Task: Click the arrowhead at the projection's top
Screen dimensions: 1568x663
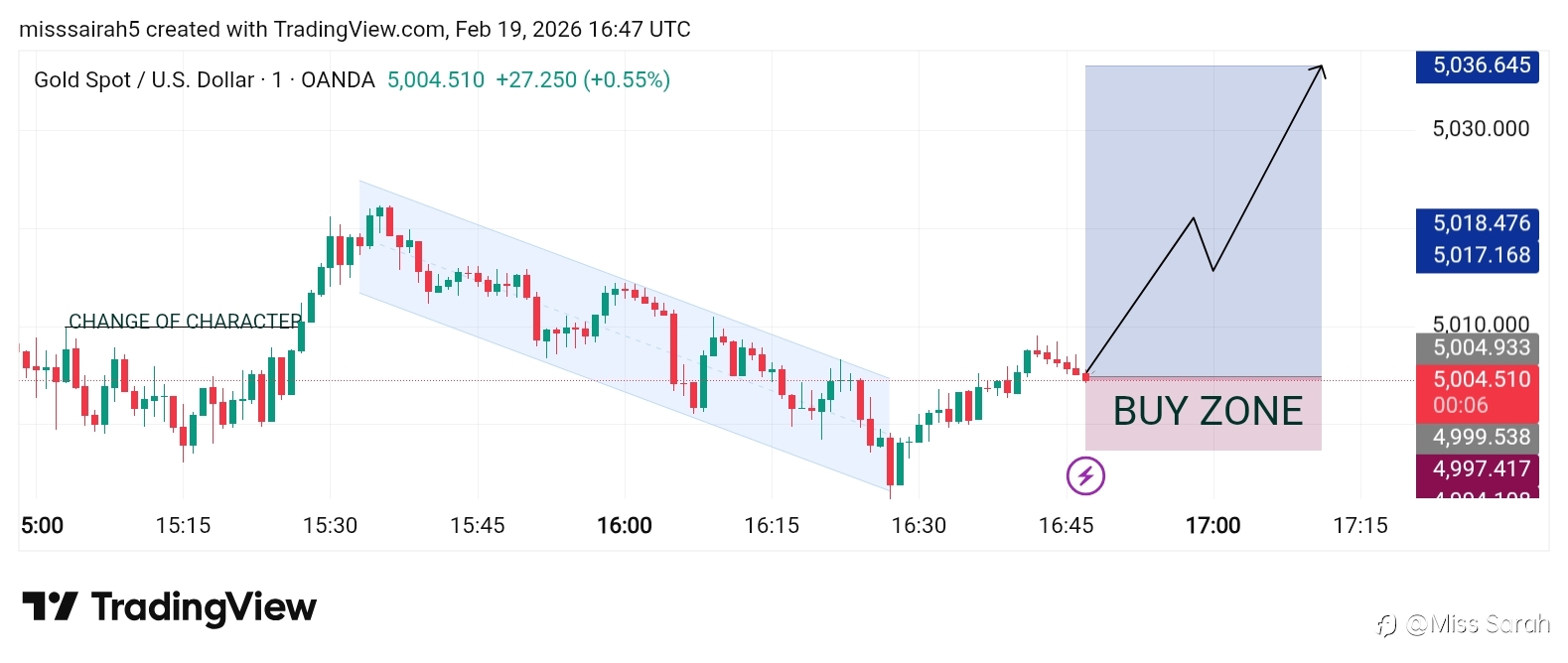Action: point(1320,69)
